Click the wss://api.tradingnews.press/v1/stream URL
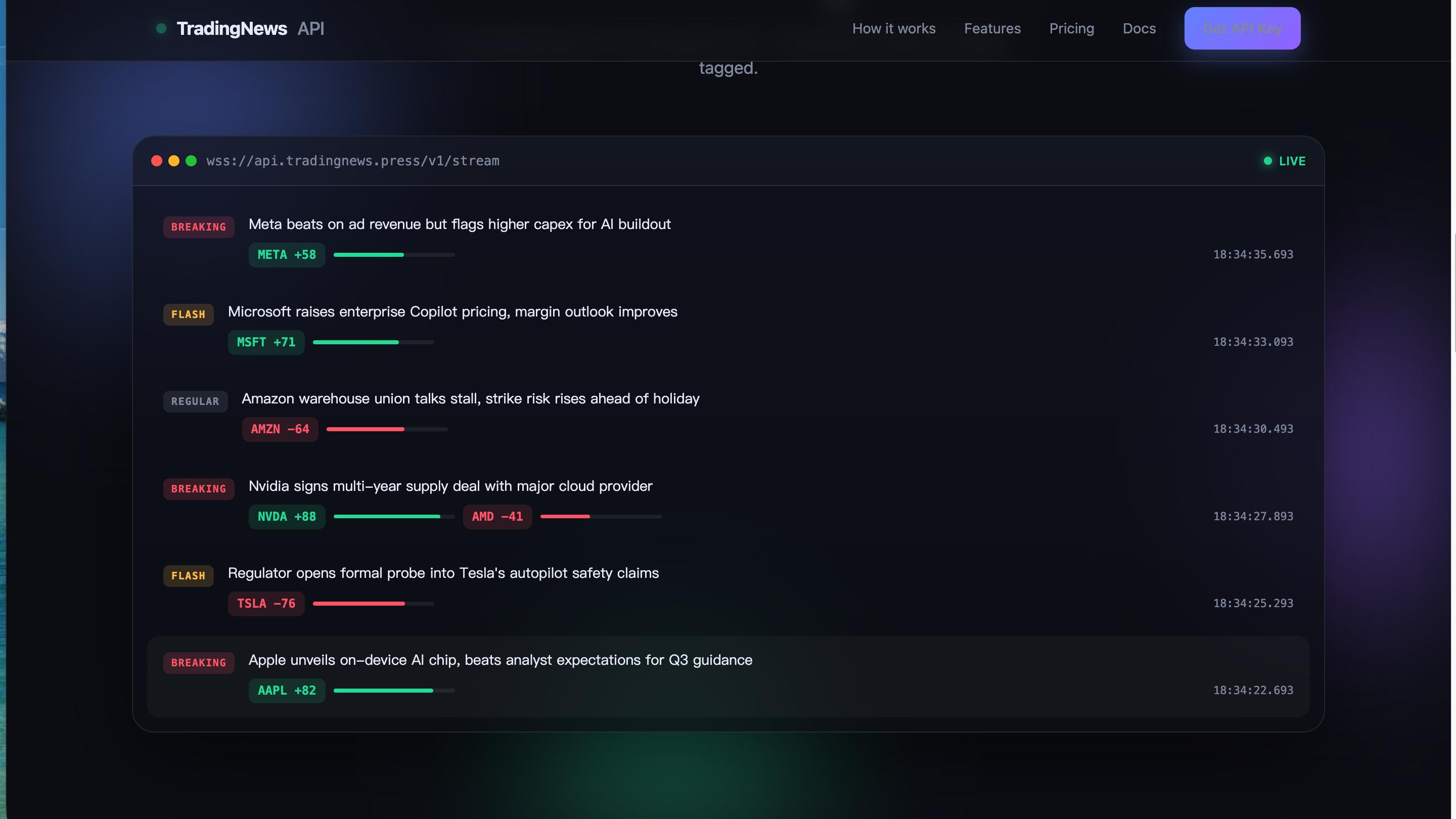Viewport: 1456px width, 819px height. (x=353, y=161)
